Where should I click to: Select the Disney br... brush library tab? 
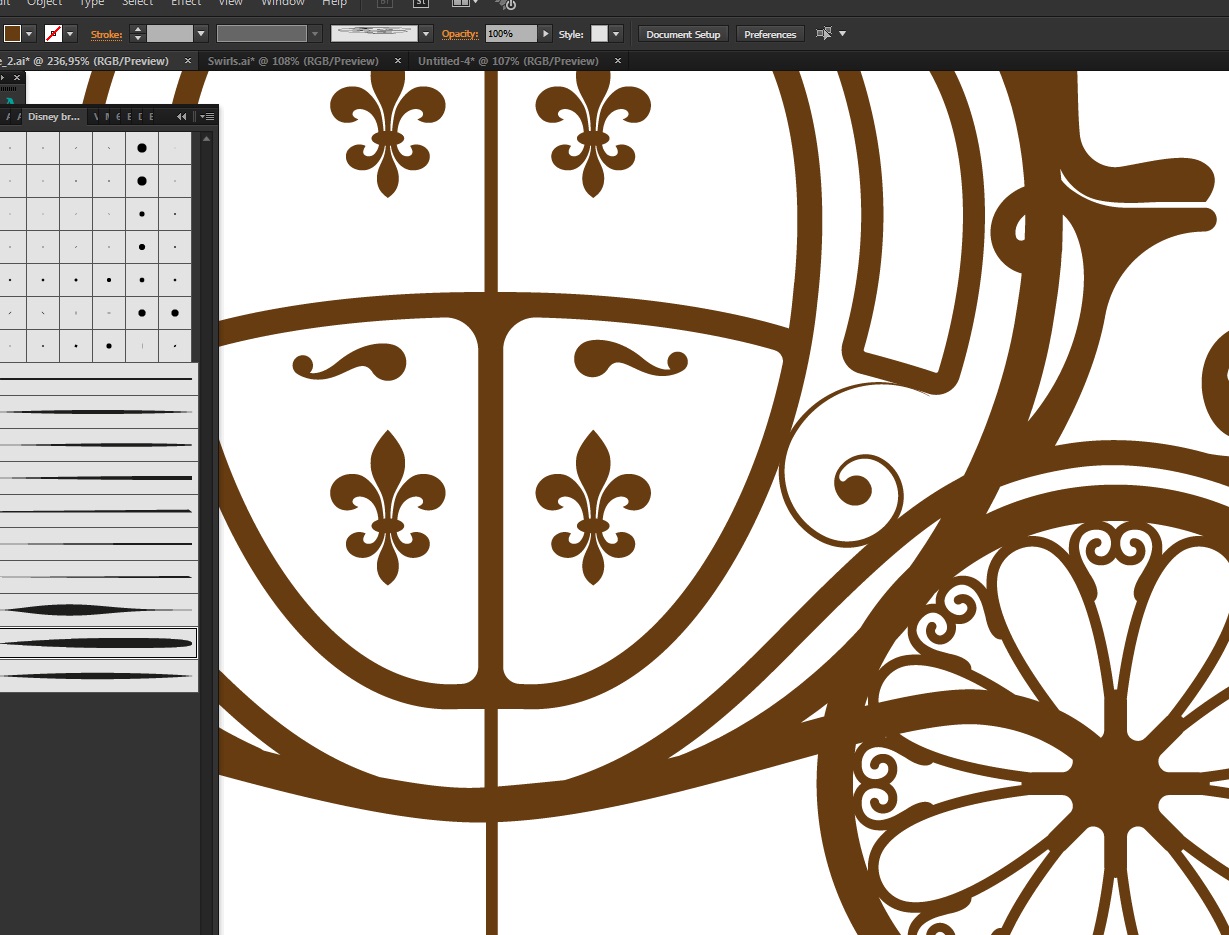click(53, 117)
